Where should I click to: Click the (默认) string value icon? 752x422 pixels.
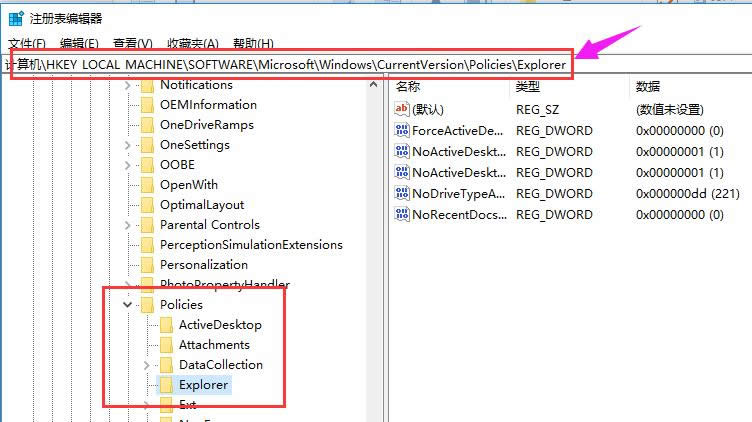(403, 110)
